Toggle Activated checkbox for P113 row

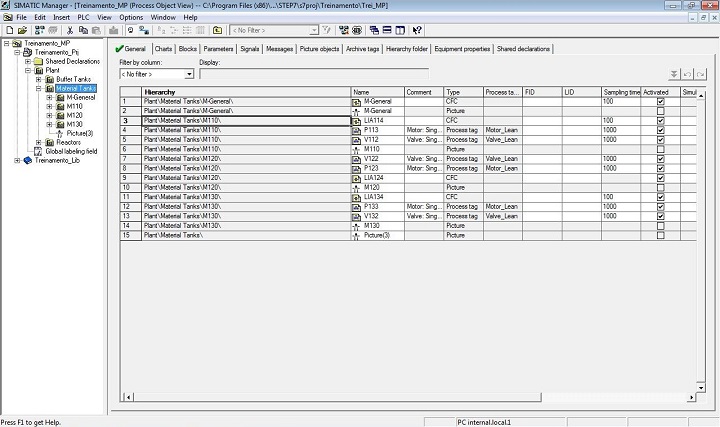[660, 130]
